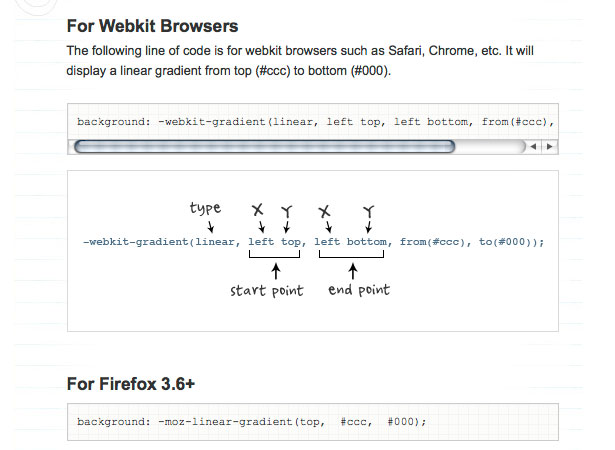
Task: Click the handwritten 'end point' label
Action: (x=359, y=290)
